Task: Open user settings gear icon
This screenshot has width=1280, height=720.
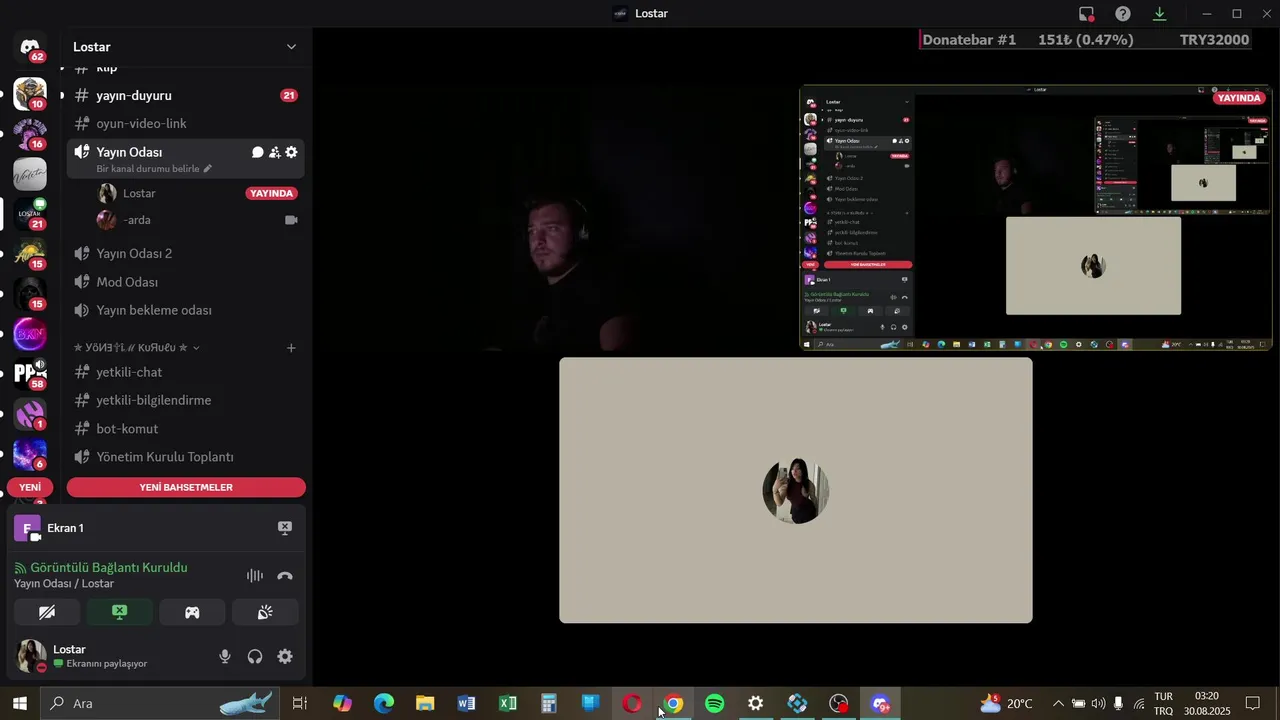Action: click(x=285, y=656)
